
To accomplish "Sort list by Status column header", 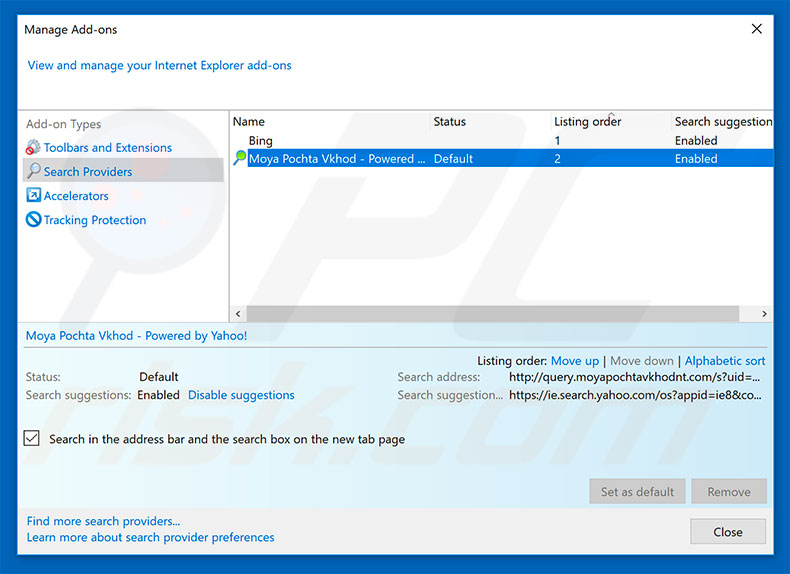I will click(x=450, y=122).
